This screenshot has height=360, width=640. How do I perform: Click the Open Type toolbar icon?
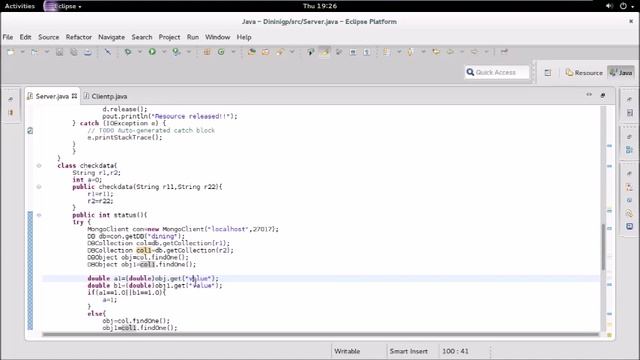[251, 52]
